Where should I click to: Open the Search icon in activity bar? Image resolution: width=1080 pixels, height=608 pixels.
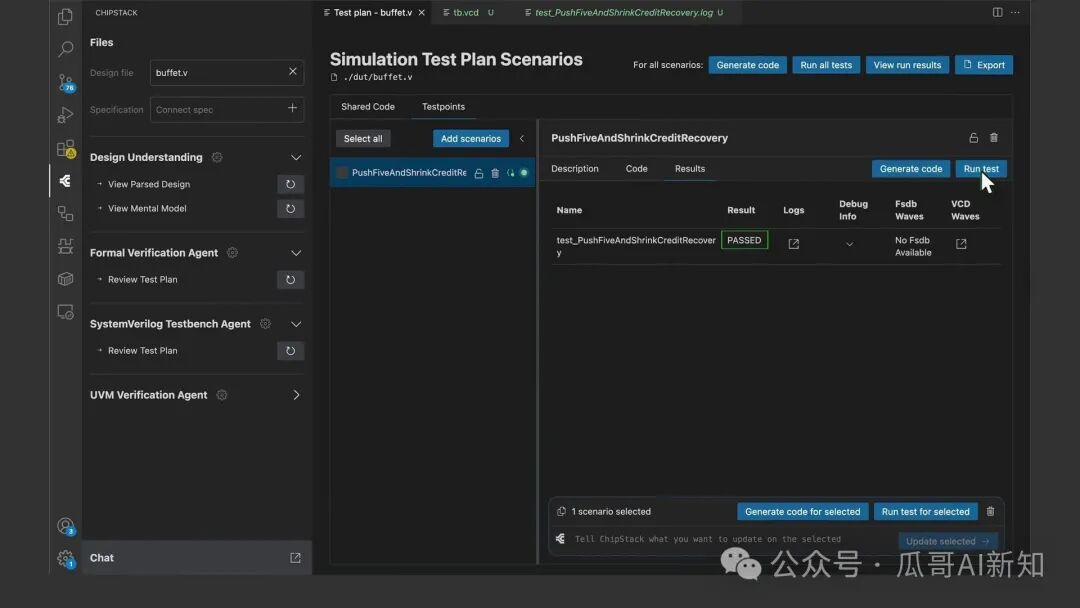click(x=65, y=49)
